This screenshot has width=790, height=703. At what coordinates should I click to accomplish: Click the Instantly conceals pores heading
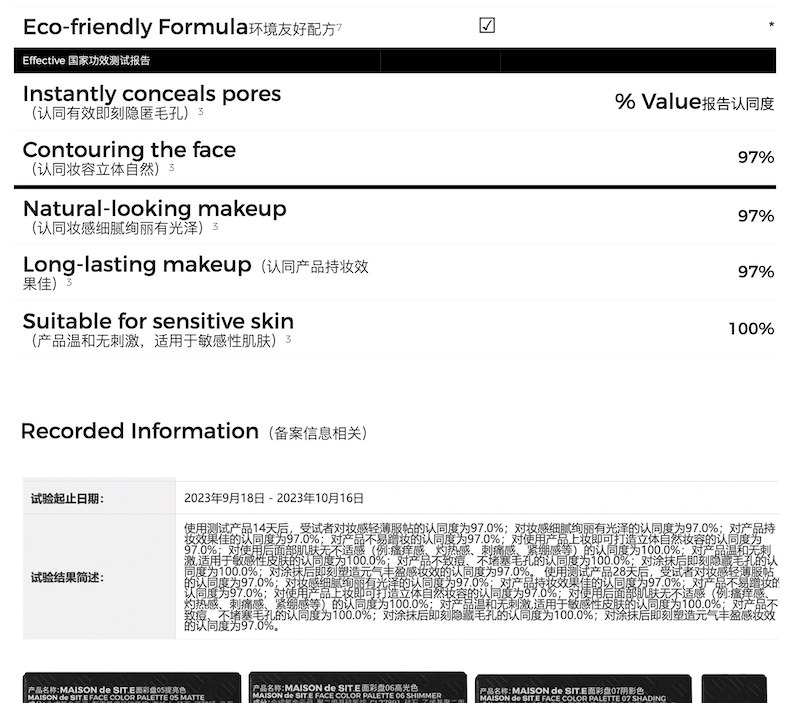pyautogui.click(x=152, y=94)
